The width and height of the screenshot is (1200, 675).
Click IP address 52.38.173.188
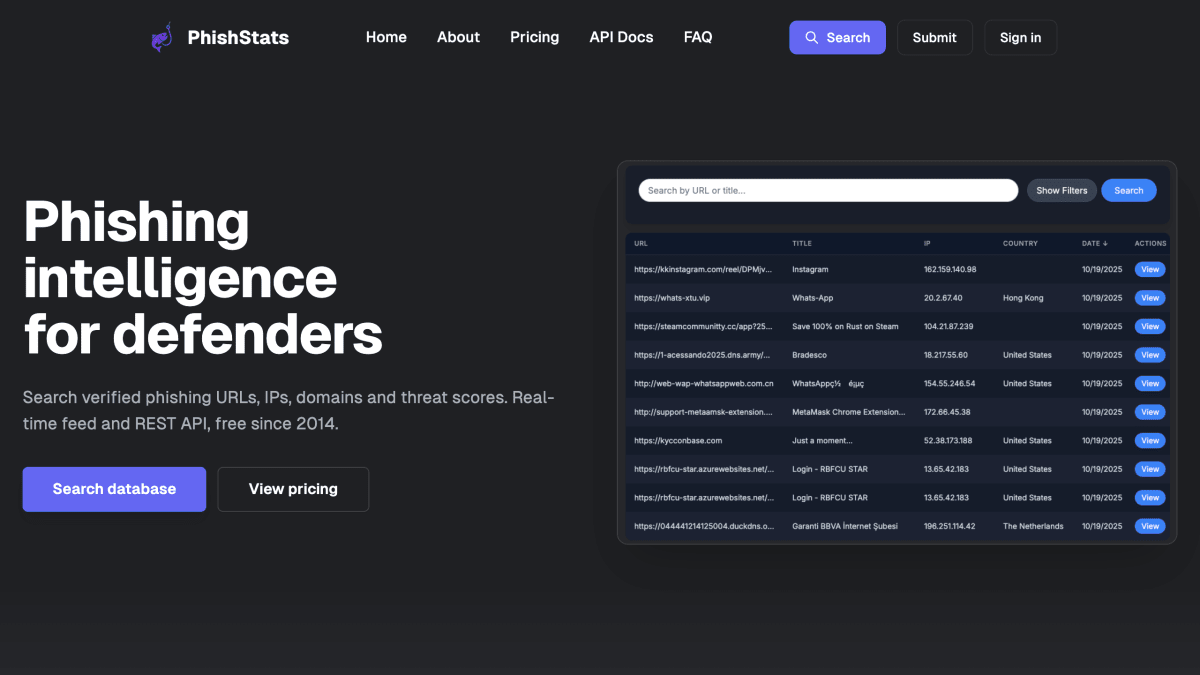pos(948,440)
